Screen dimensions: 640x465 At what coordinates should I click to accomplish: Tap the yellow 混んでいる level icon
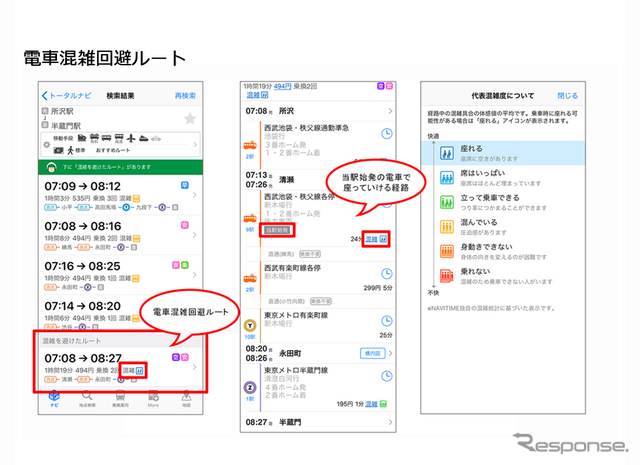coord(447,227)
